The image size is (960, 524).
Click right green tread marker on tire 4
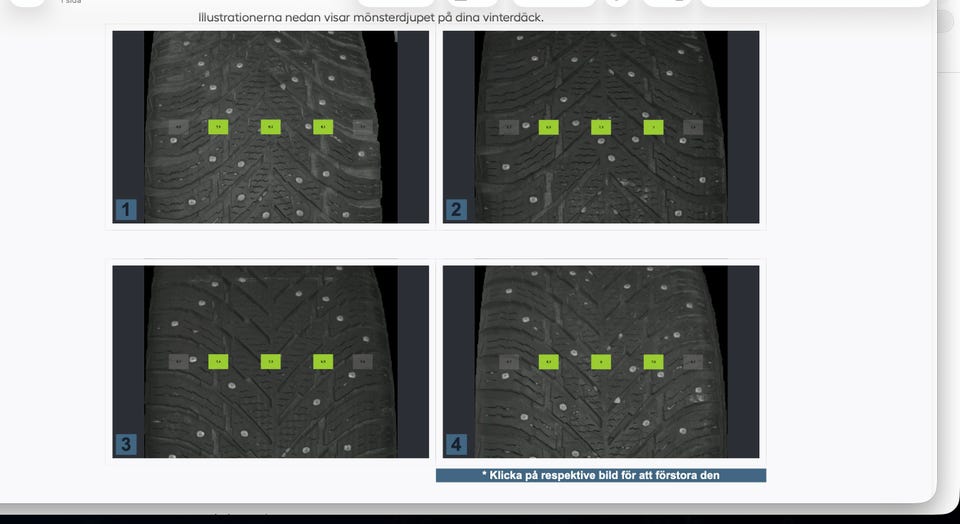click(x=653, y=362)
